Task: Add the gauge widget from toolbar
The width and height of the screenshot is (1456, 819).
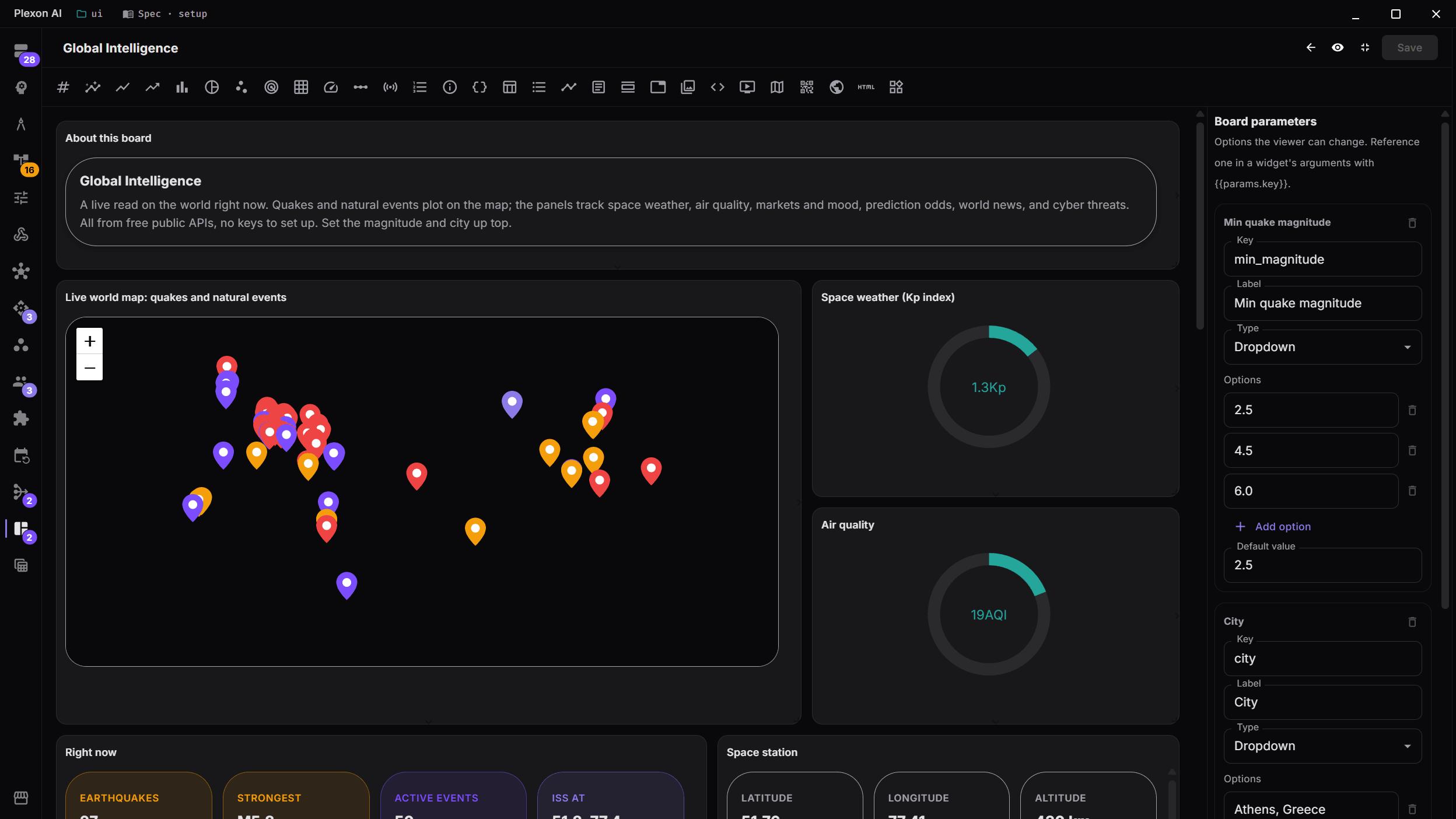Action: point(331,87)
